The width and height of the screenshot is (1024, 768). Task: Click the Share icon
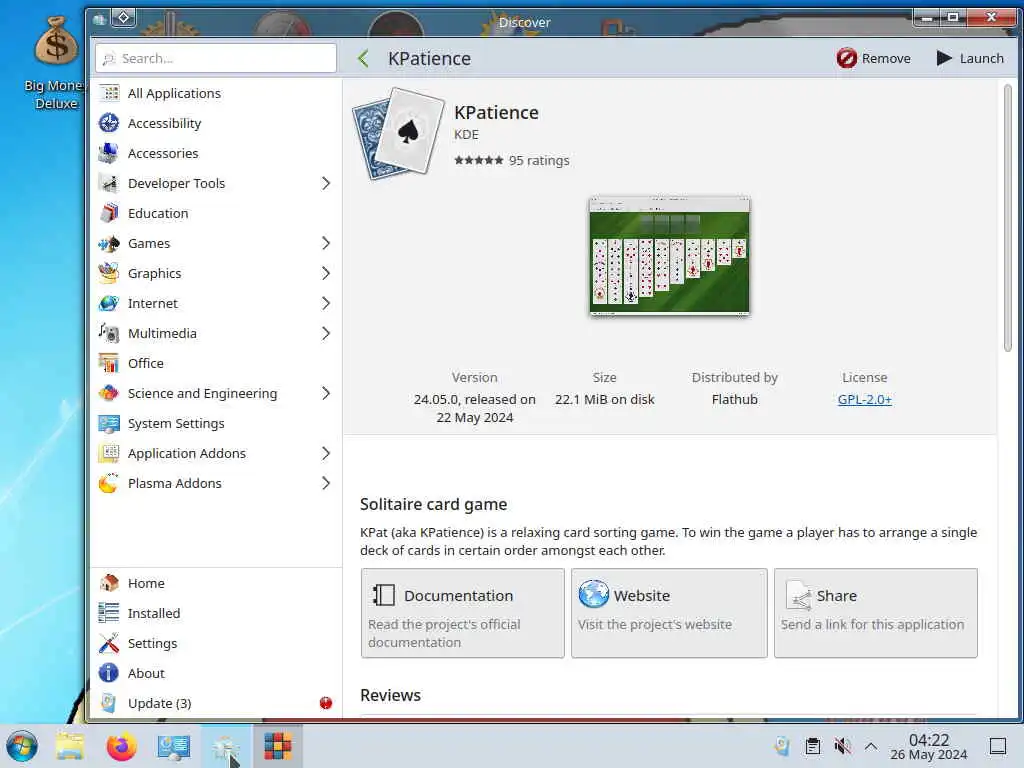[798, 596]
